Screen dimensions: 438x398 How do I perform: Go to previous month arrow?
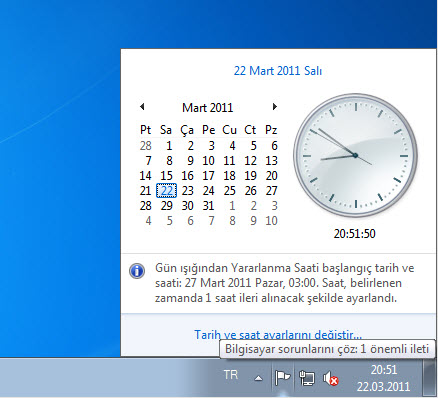point(142,107)
